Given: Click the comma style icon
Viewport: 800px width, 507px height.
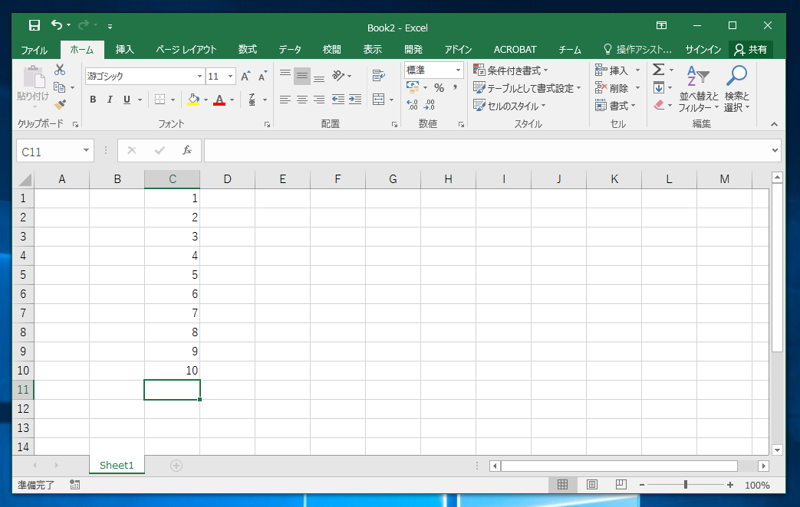Looking at the screenshot, I should click(455, 88).
